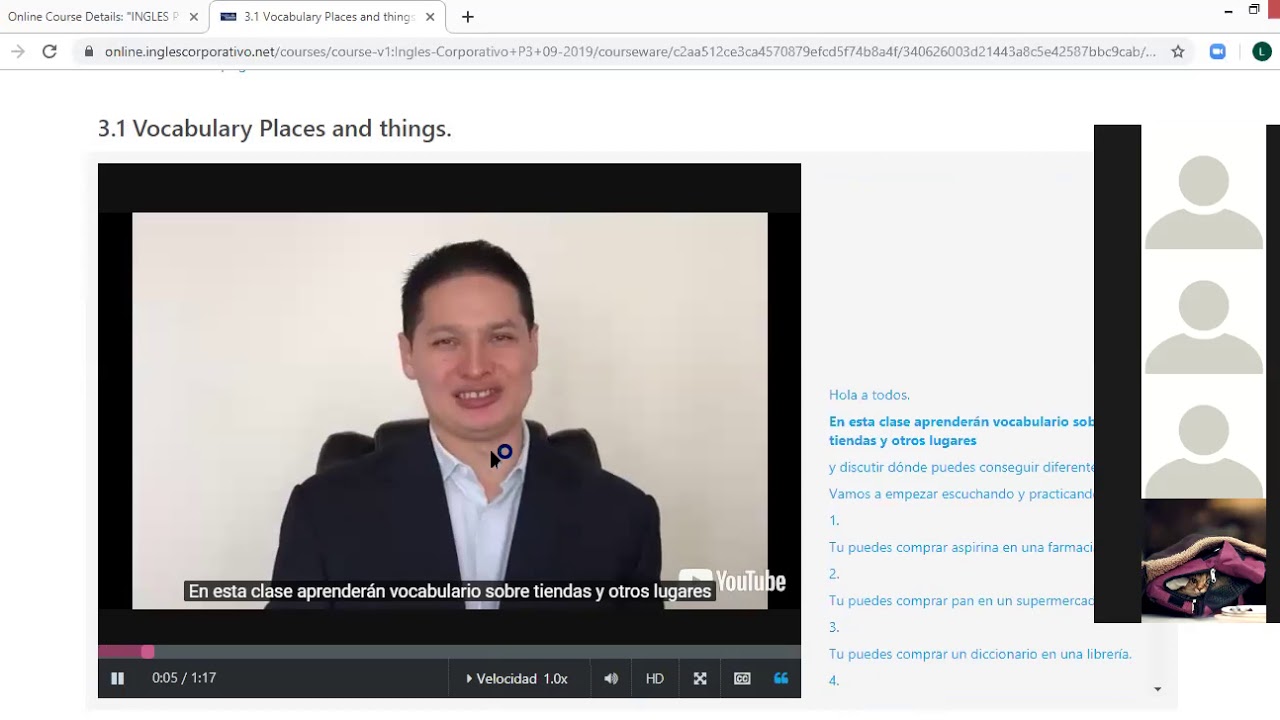The image size is (1280, 720).
Task: Jump to transcript line 'Hola a todos.'
Action: point(869,395)
